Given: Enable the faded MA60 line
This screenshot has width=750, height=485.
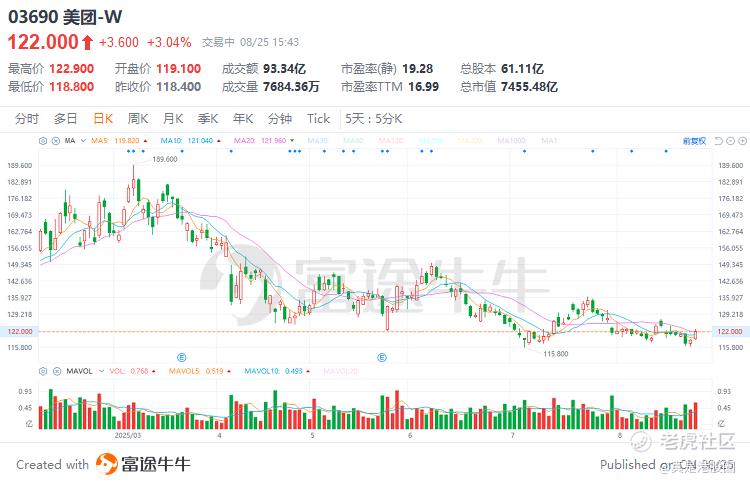Looking at the screenshot, I should pos(353,141).
